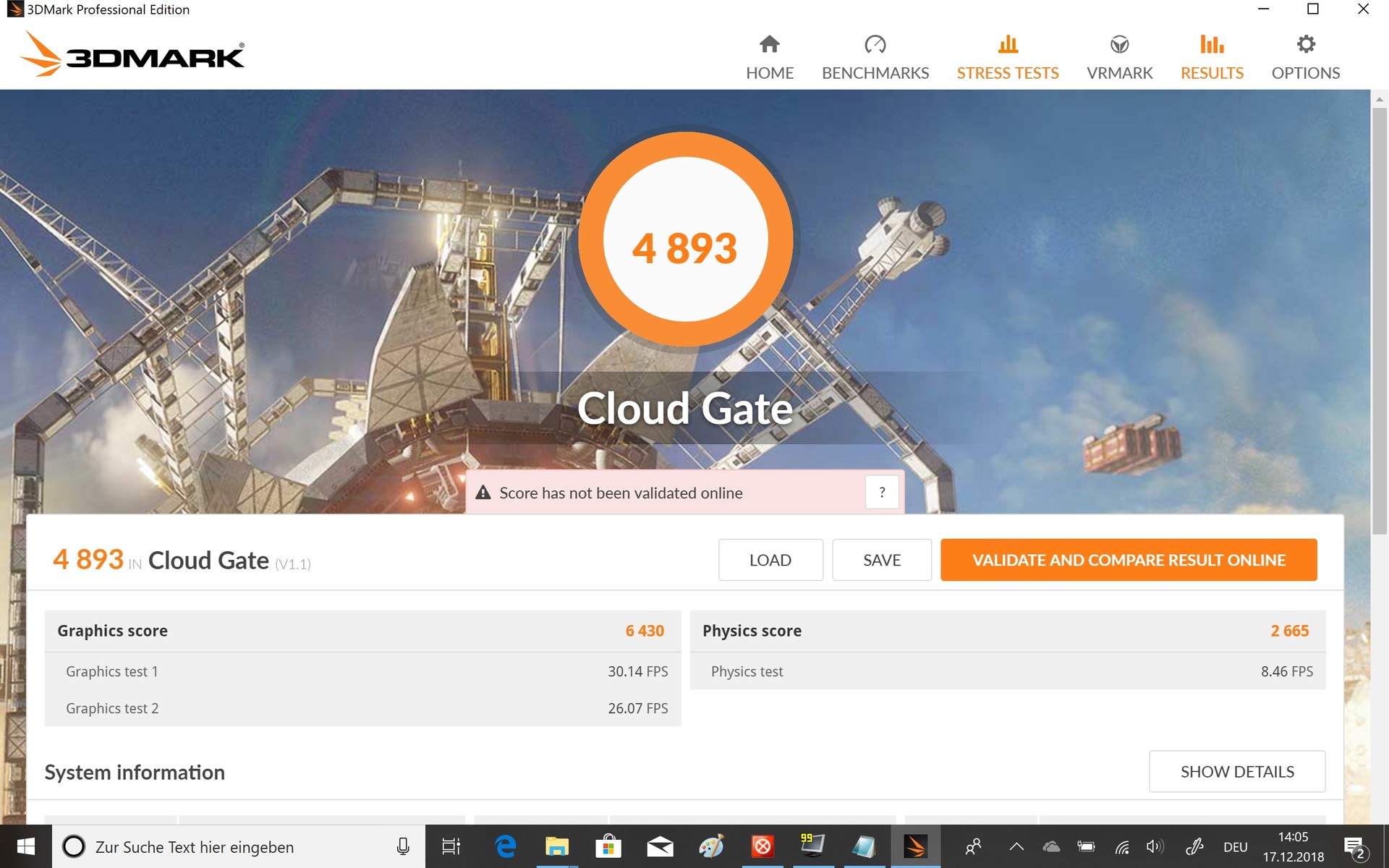Viewport: 1389px width, 868px height.
Task: Click Validate and Compare Result Online
Action: (x=1128, y=560)
